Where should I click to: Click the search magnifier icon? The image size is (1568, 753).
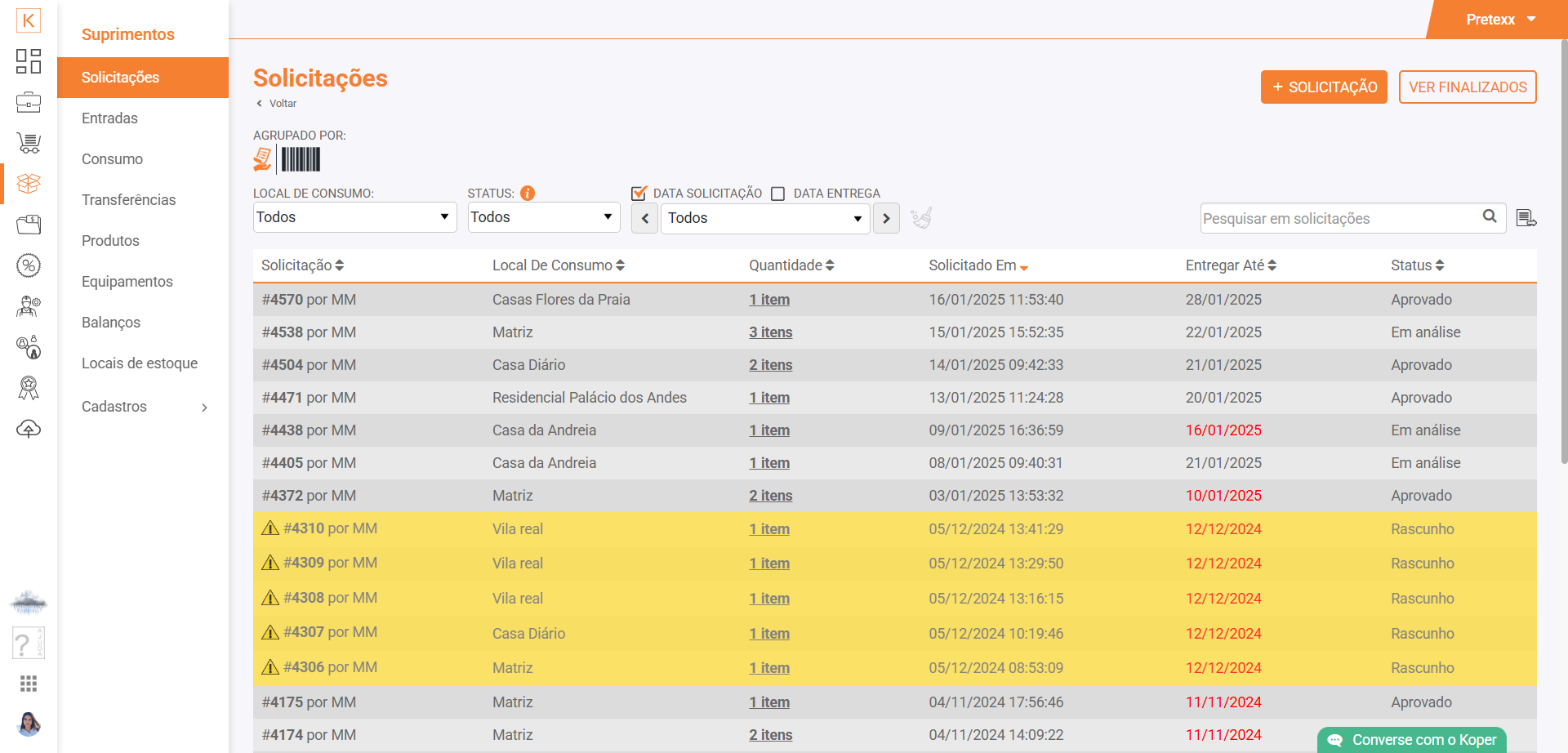1490,216
